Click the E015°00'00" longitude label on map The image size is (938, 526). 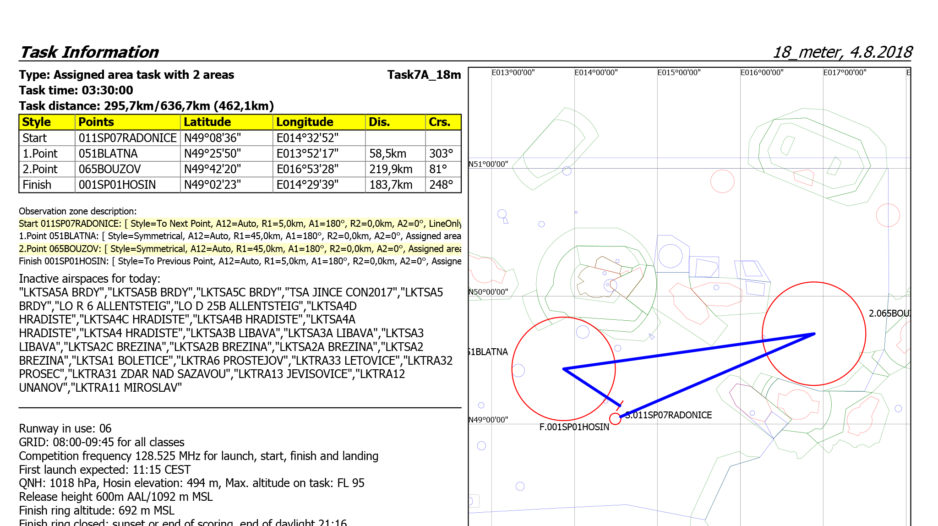681,73
